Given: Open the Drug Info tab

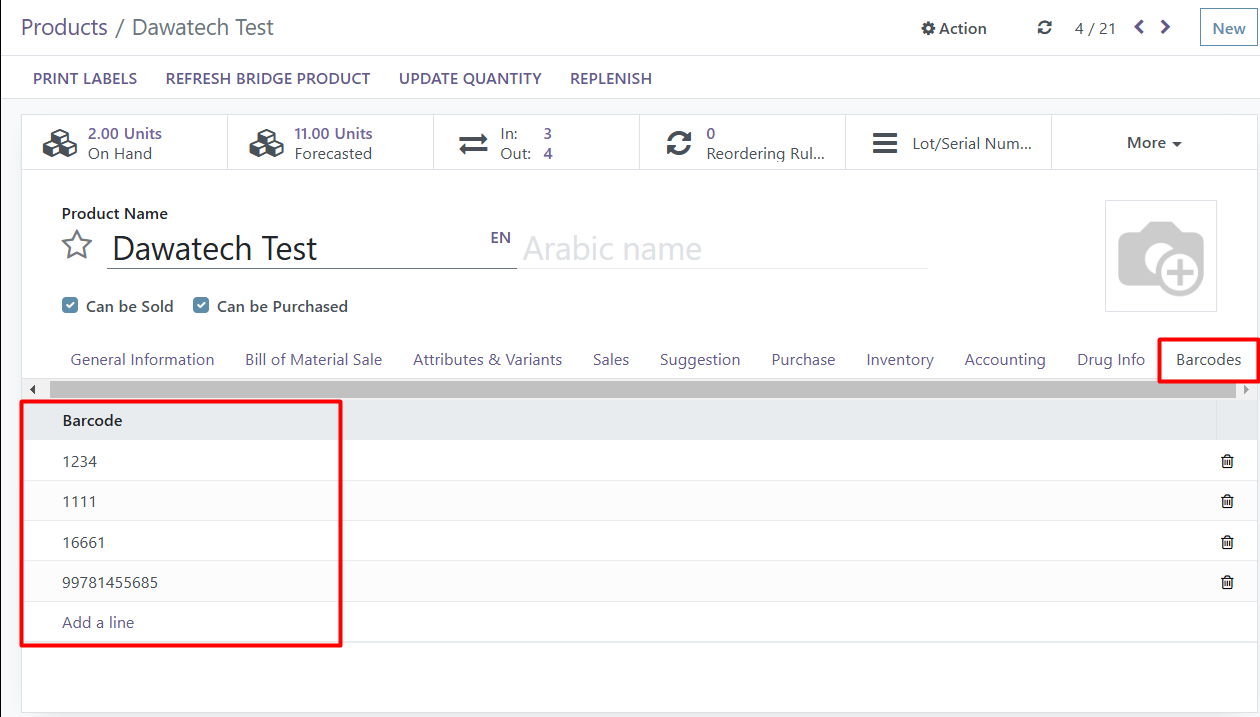Looking at the screenshot, I should (x=1111, y=360).
